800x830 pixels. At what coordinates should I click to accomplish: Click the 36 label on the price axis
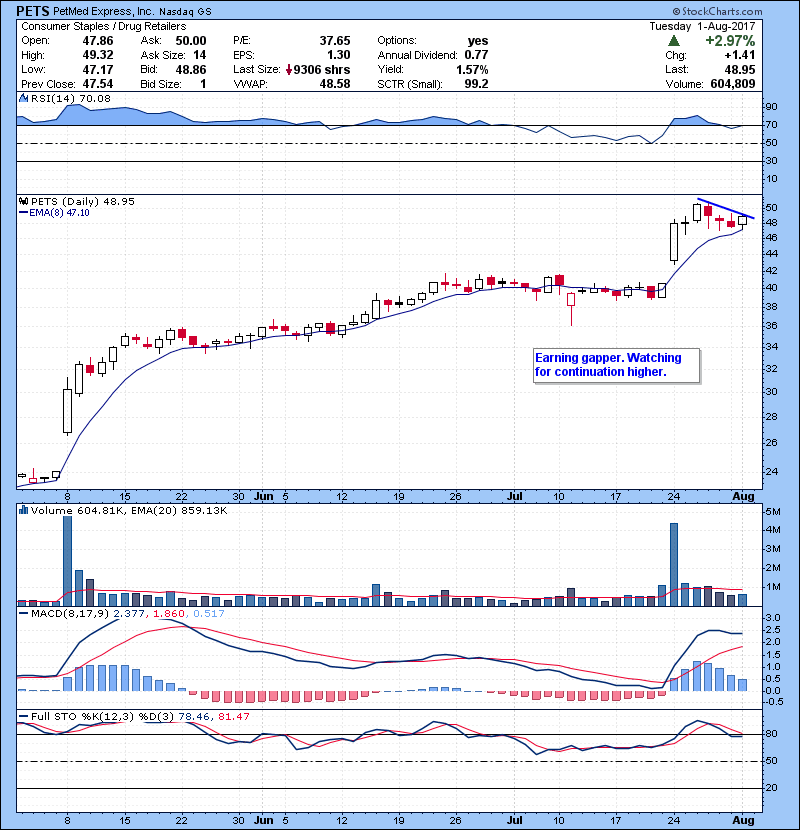[771, 326]
